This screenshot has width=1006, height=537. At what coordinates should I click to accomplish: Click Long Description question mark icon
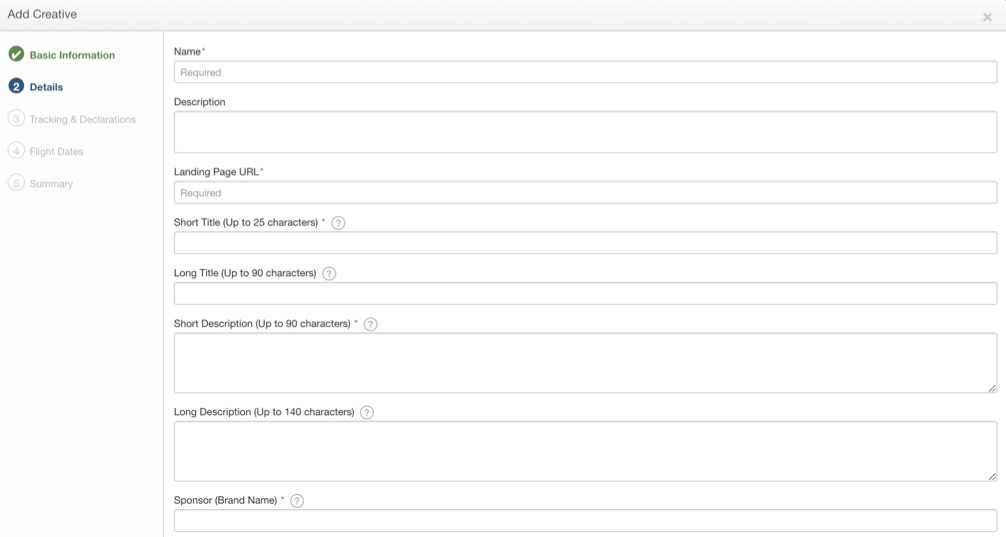[367, 412]
